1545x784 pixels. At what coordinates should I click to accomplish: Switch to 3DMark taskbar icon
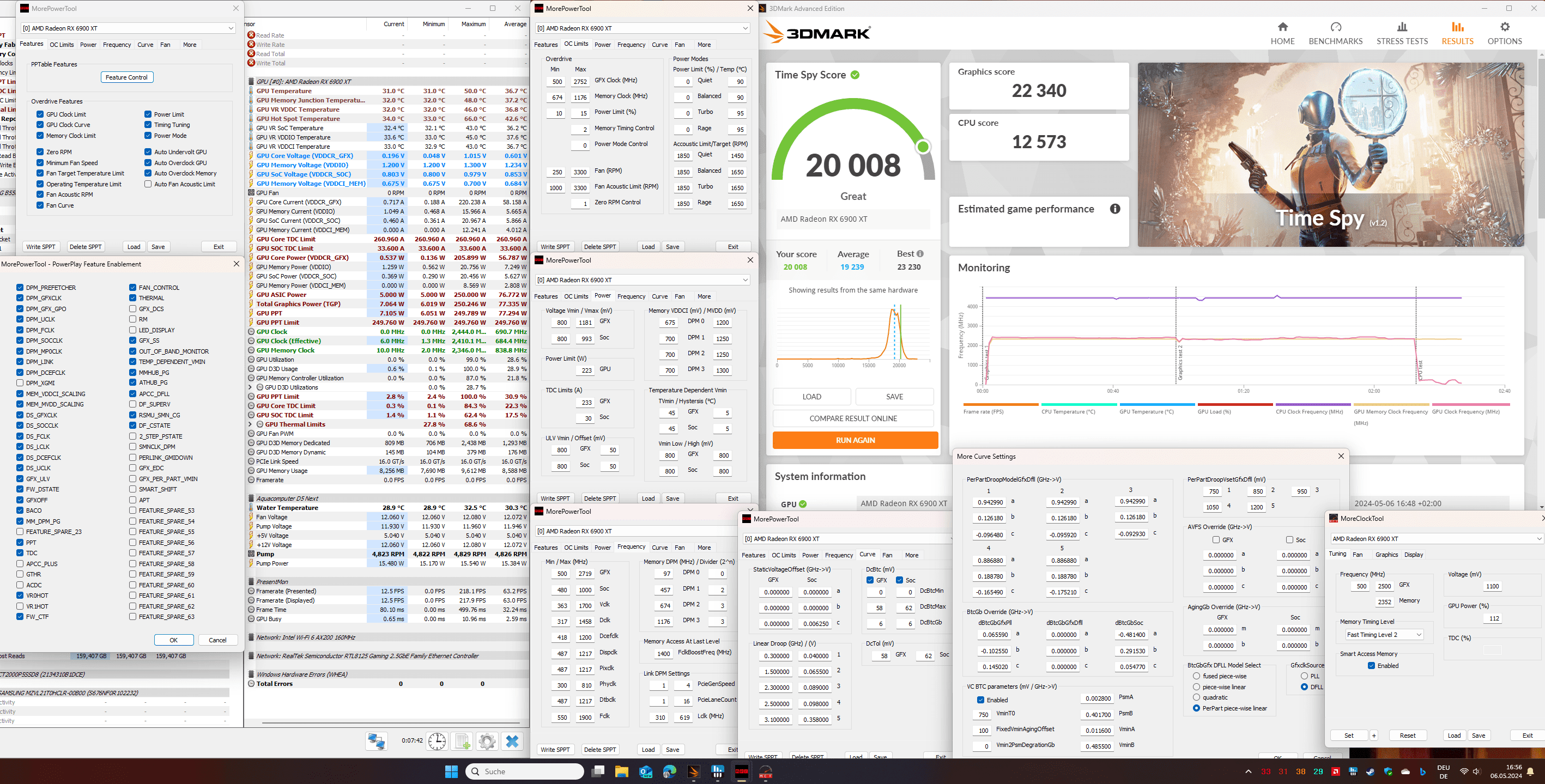click(693, 771)
